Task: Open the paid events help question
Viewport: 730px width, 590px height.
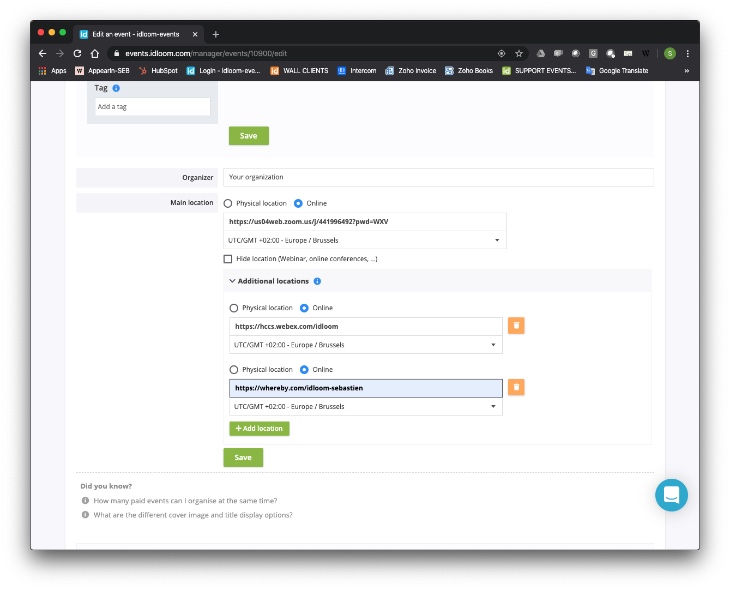Action: (185, 501)
